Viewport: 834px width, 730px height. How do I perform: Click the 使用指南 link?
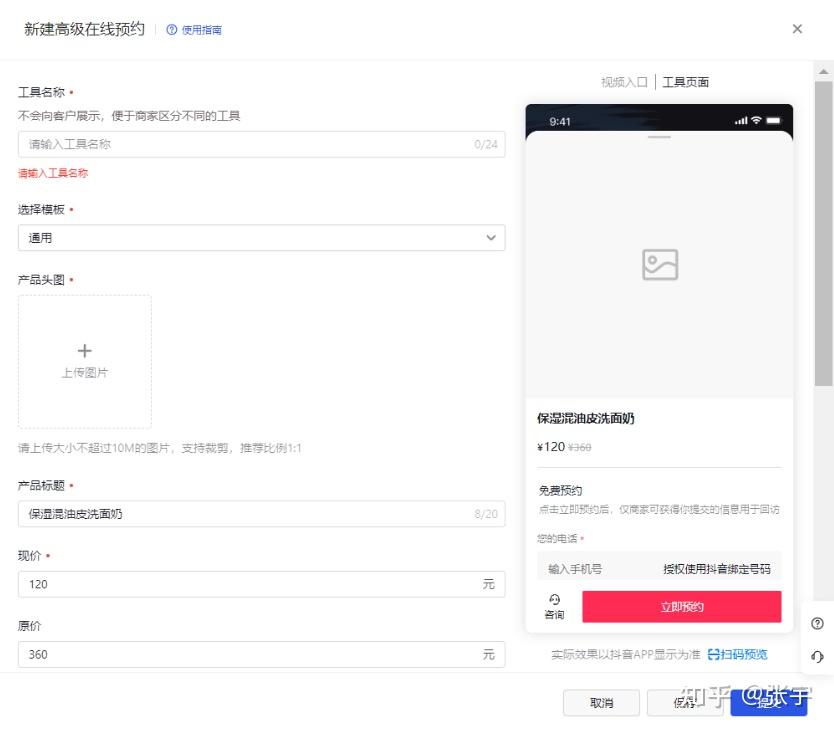point(202,30)
